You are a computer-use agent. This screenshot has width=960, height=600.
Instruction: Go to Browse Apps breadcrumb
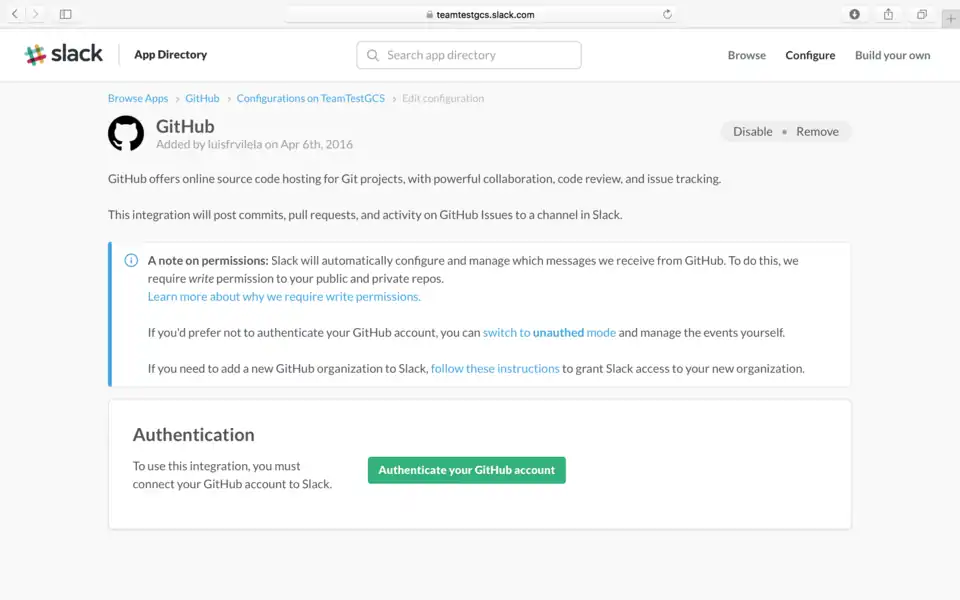[x=138, y=99]
